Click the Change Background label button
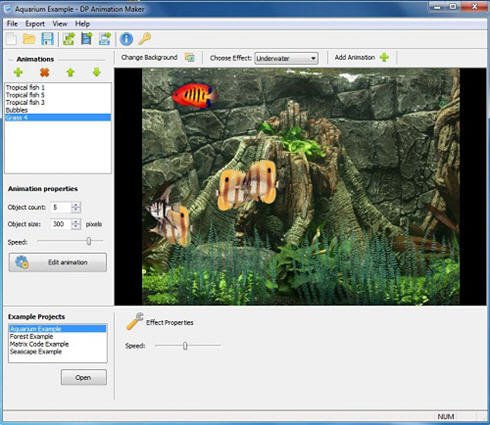The width and height of the screenshot is (490, 425). pos(149,57)
